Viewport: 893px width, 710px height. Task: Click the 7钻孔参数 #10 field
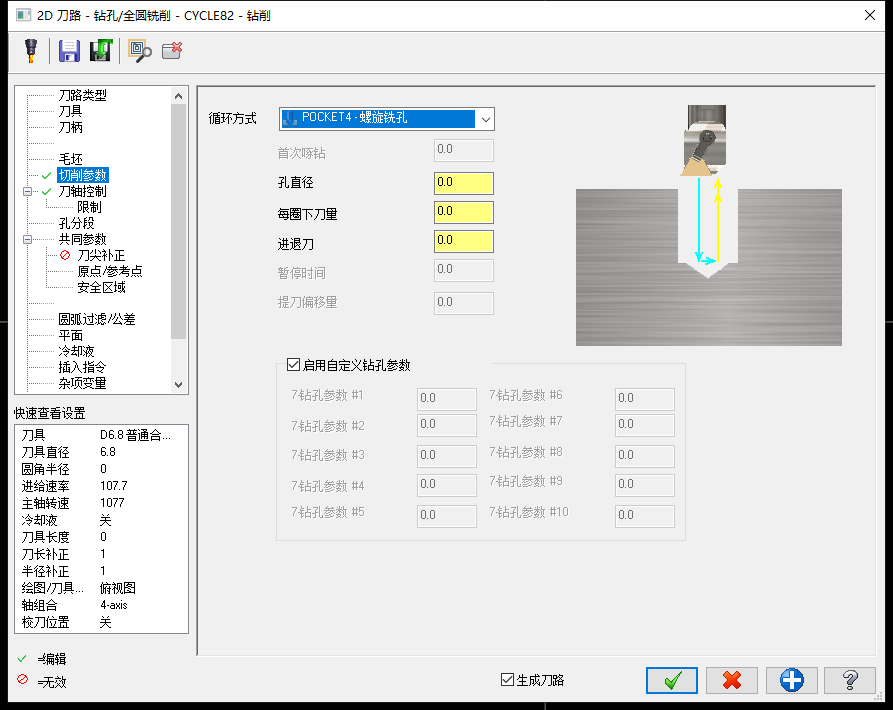pyautogui.click(x=644, y=516)
